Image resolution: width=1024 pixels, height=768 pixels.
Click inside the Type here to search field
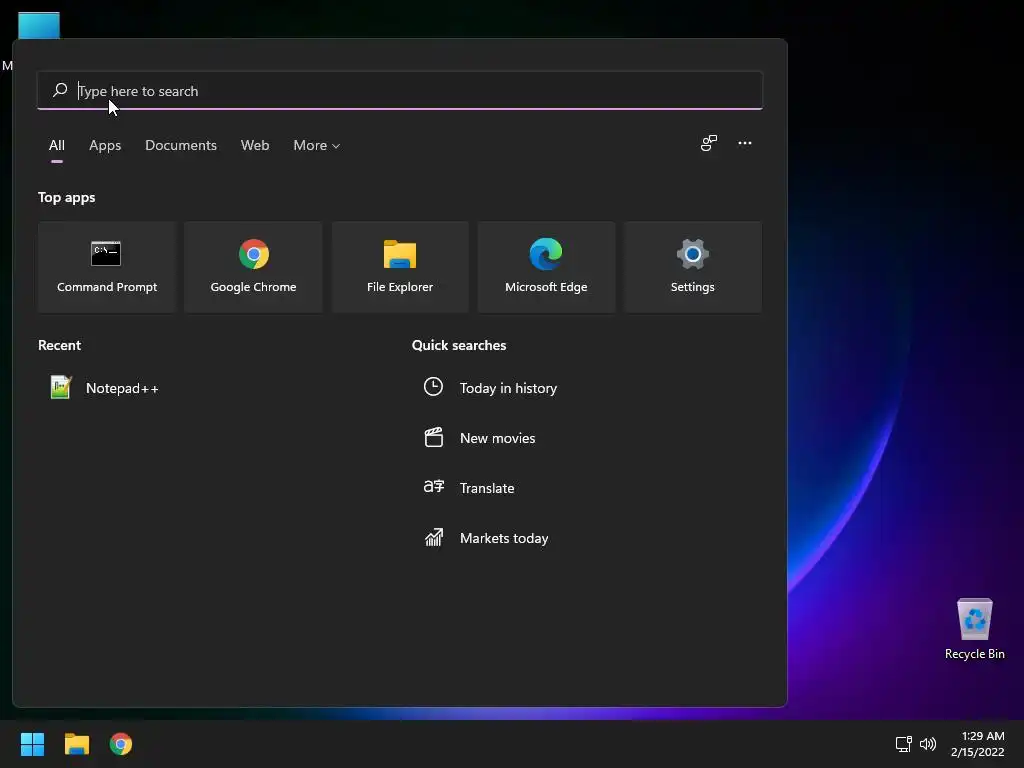(400, 91)
